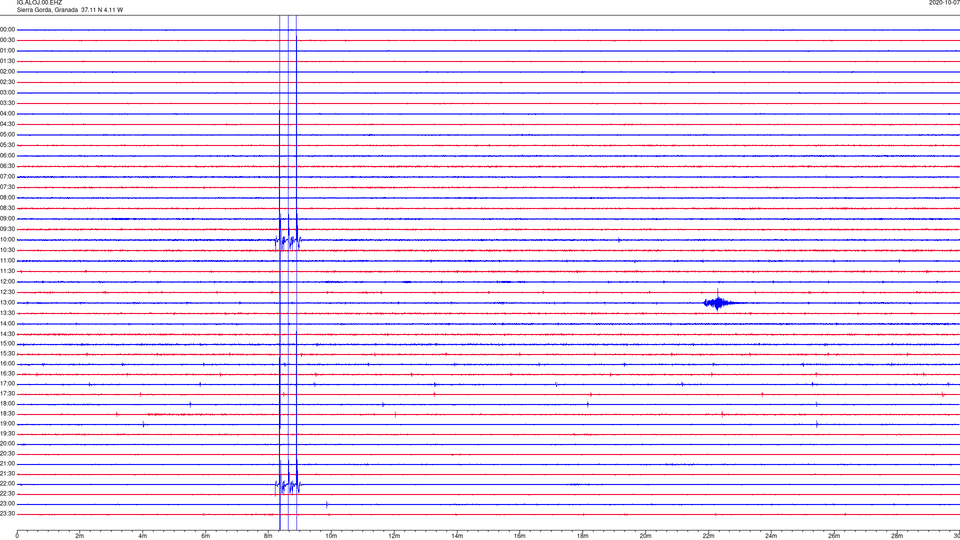Click the 18m tick label
960x540 pixels.
pos(582,536)
